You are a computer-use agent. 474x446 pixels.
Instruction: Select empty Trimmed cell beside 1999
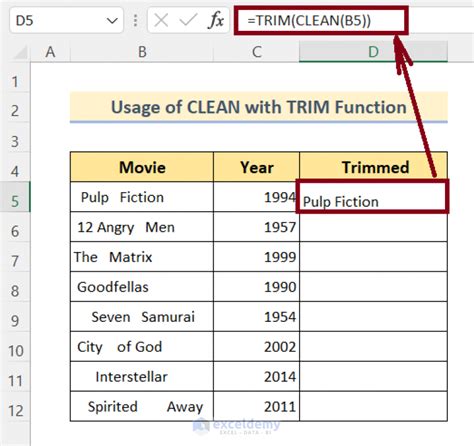[373, 257]
